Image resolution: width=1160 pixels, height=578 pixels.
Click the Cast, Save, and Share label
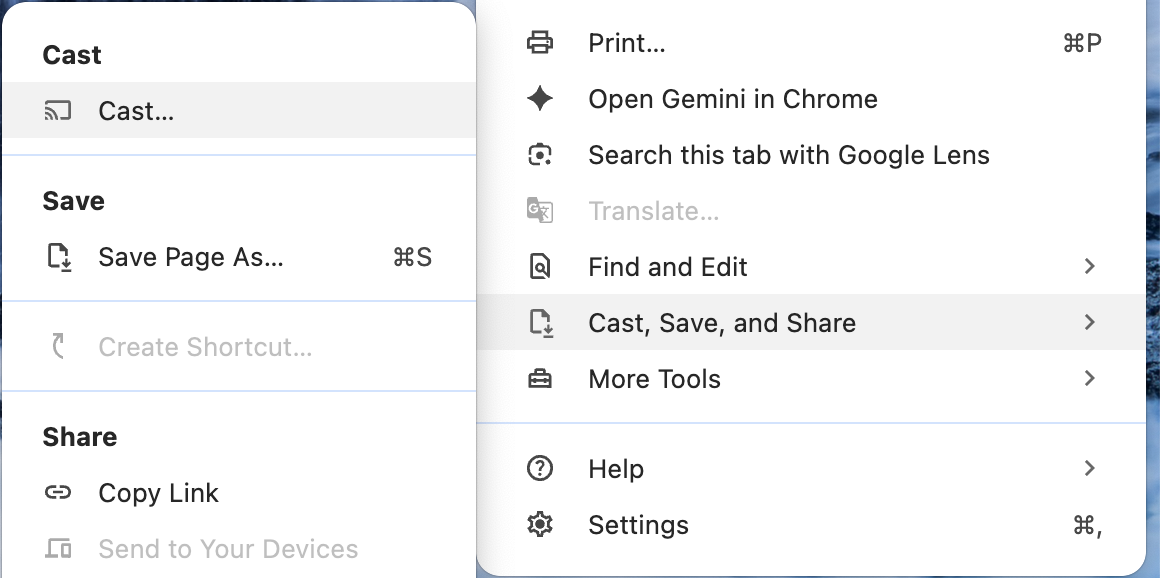coord(722,323)
